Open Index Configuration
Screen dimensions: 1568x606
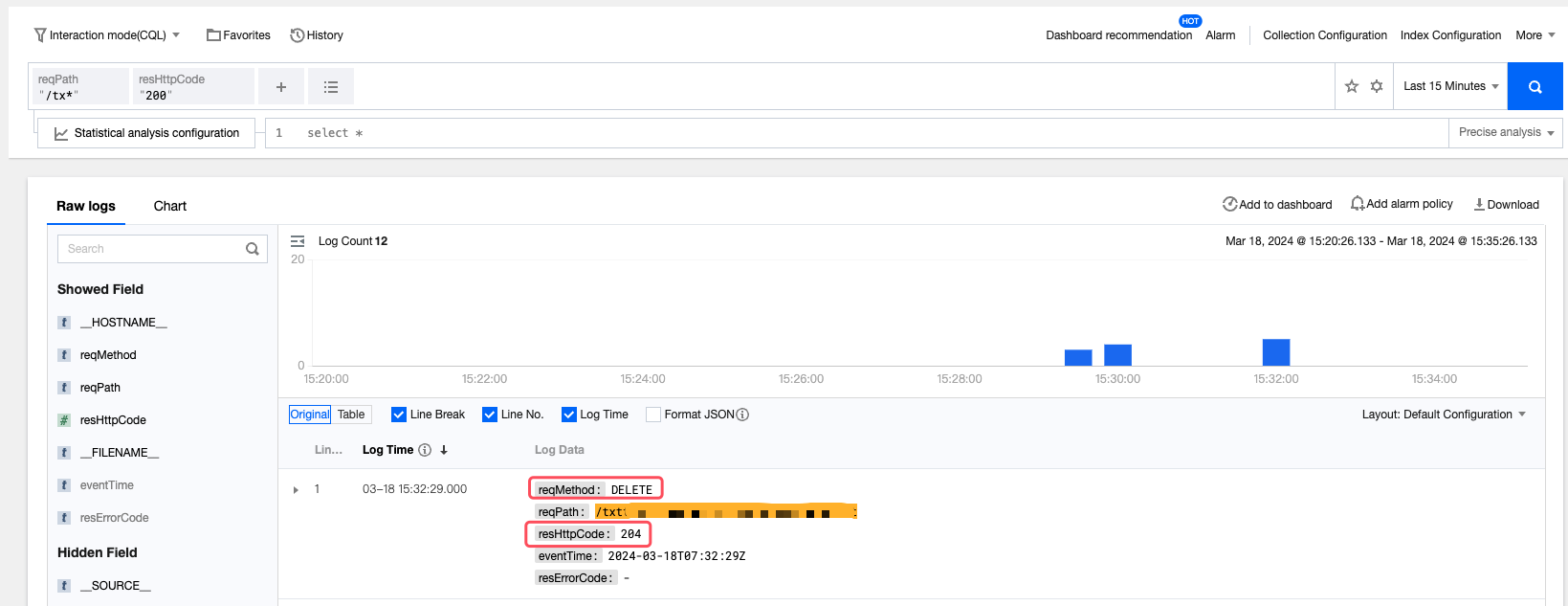coord(1450,35)
